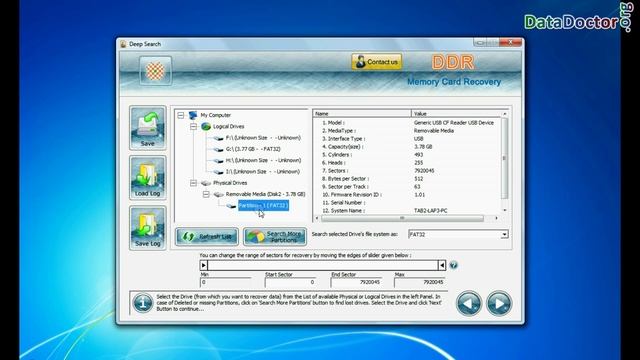Click the '7. Sectors :' row
This screenshot has width=640, height=360.
(x=407, y=171)
